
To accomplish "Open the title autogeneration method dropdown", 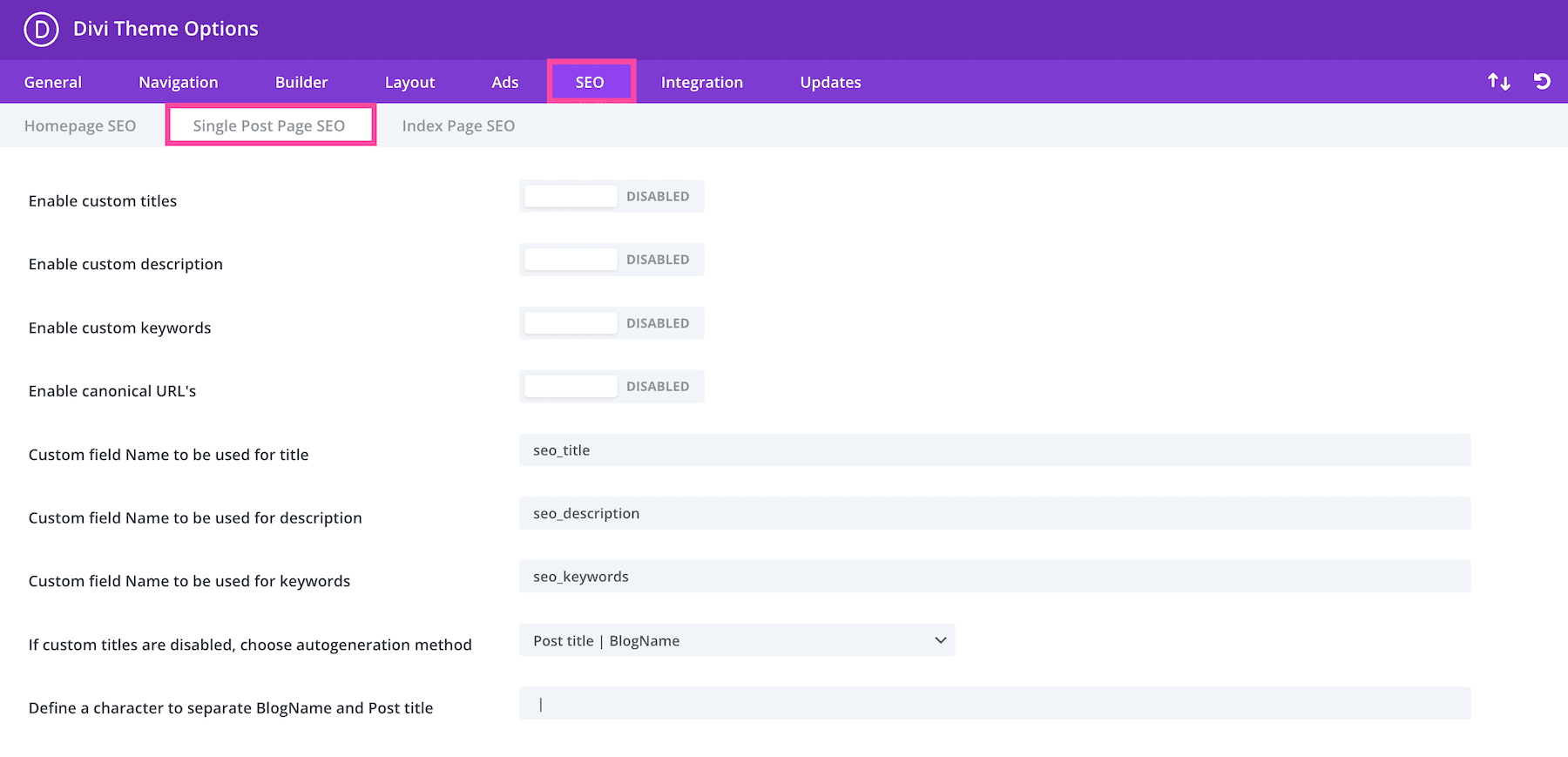I will pos(736,640).
